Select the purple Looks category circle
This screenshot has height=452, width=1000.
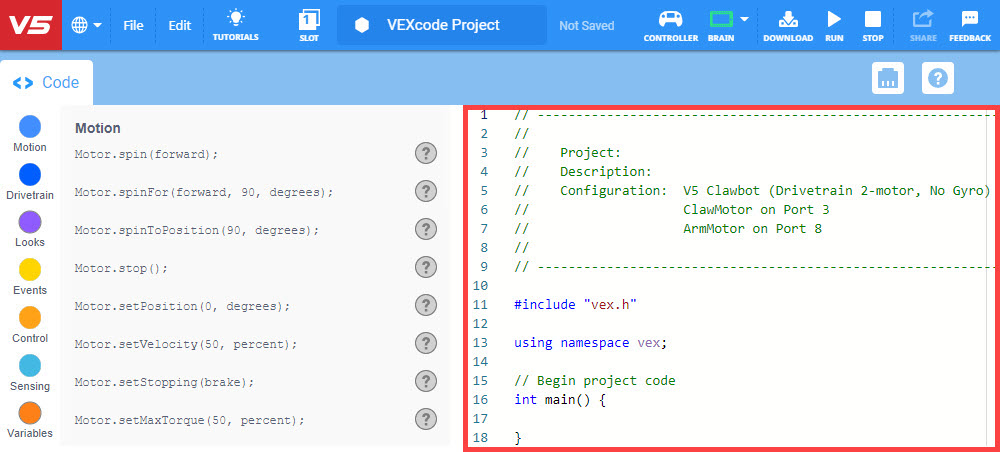pos(30,222)
